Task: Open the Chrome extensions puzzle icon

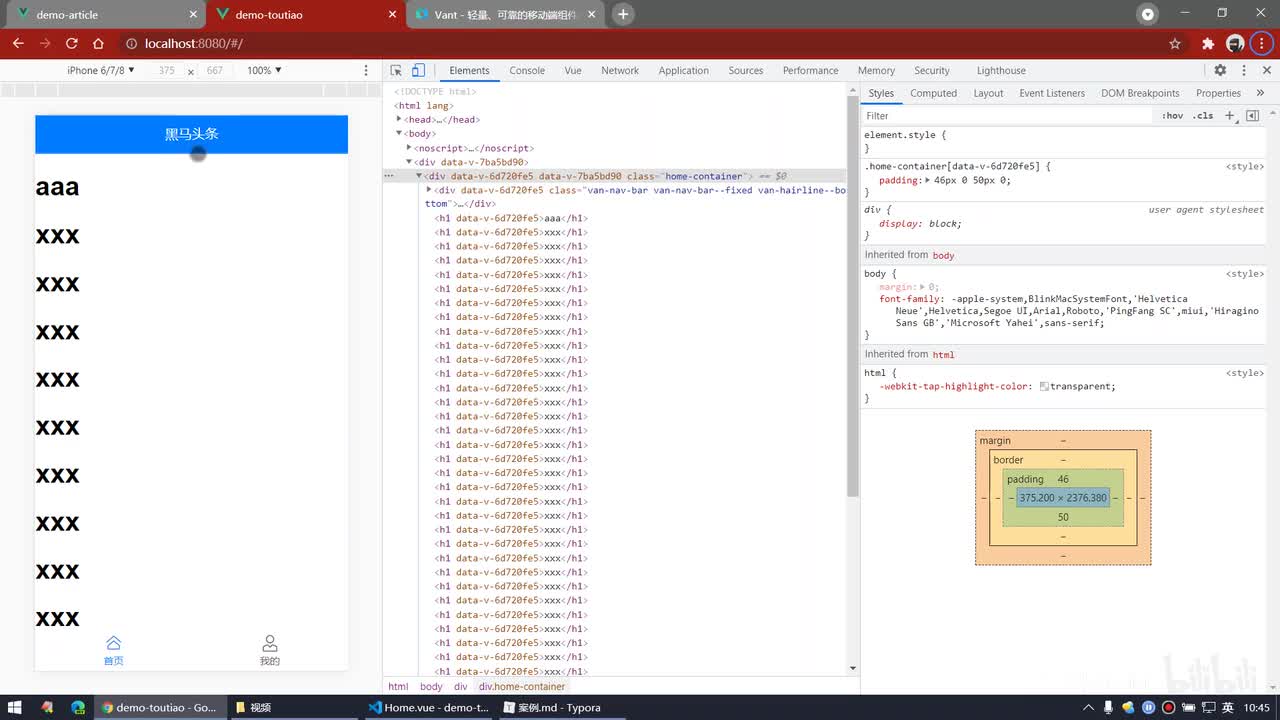Action: pos(1208,44)
